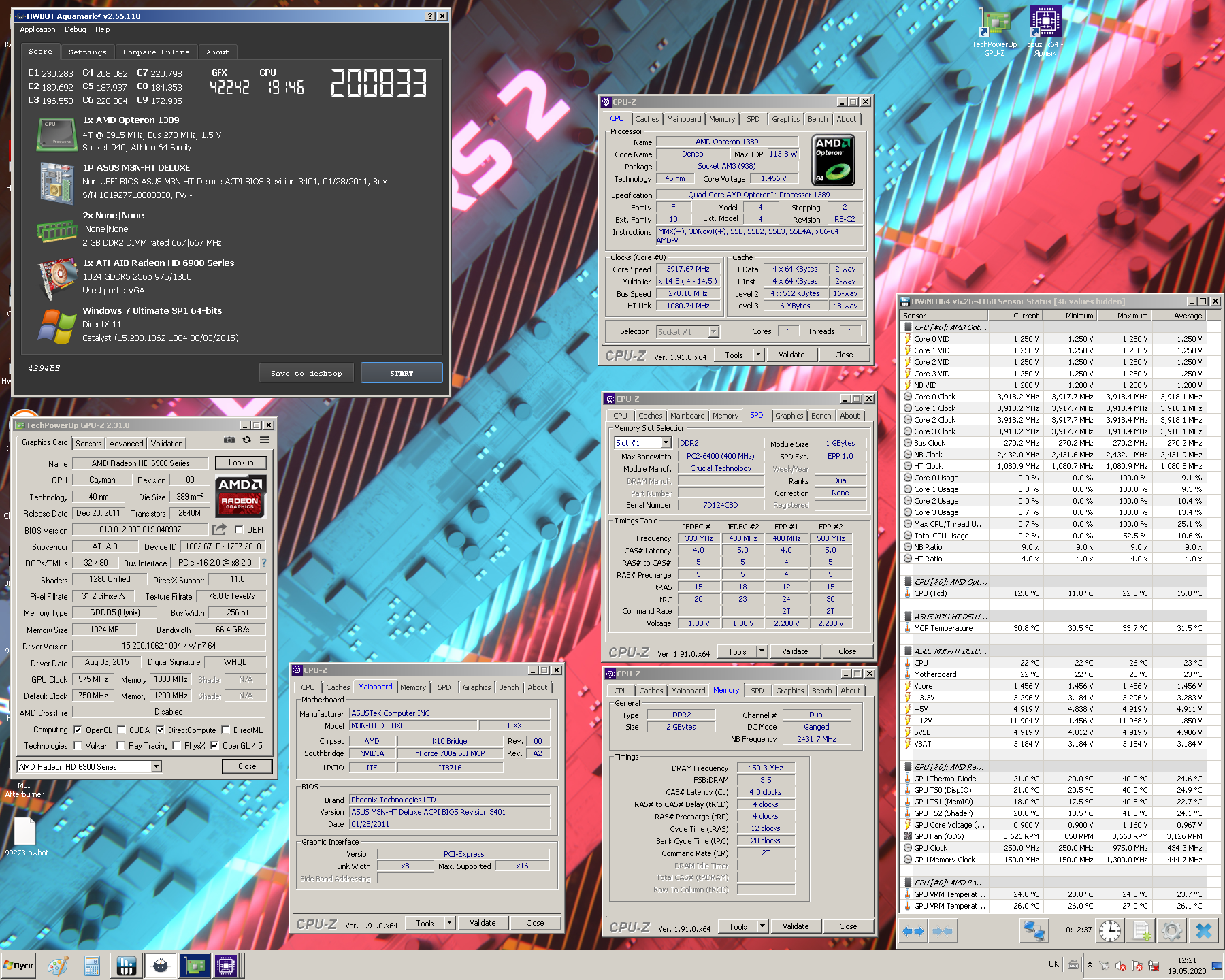This screenshot has width=1225, height=980.
Task: Click HWiNFO collapse columns arrows icon
Action: (943, 930)
